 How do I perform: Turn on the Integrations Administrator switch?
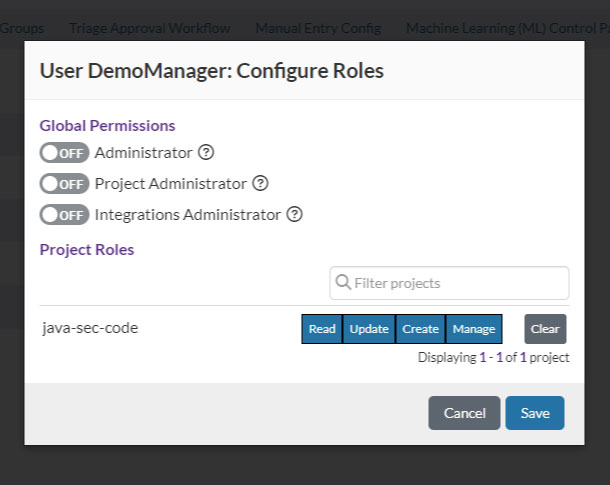click(x=64, y=214)
